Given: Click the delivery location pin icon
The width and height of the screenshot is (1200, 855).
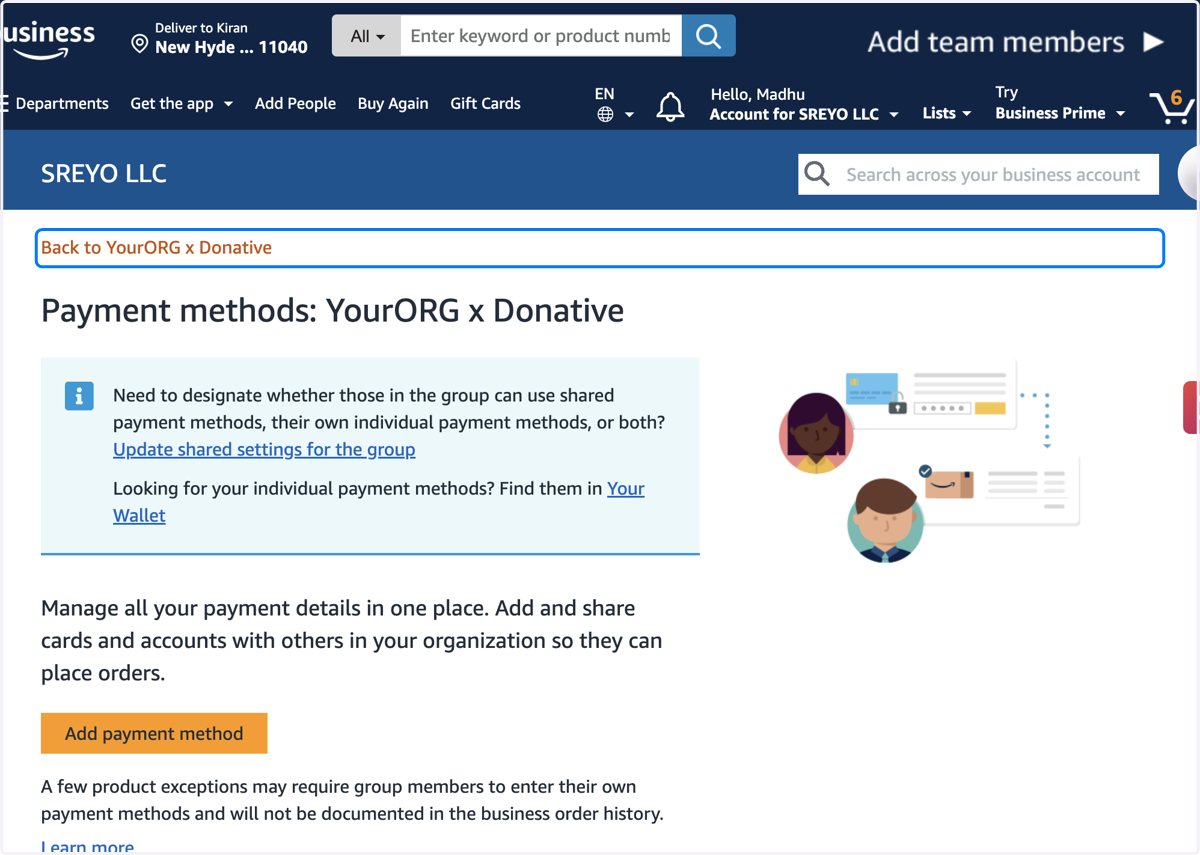Looking at the screenshot, I should 140,44.
